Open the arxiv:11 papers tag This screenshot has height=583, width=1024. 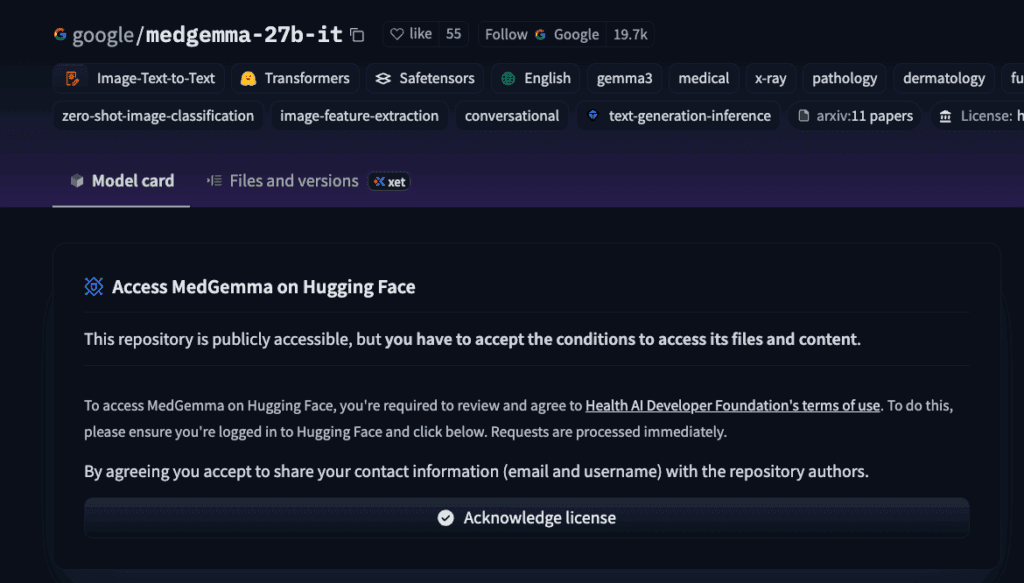point(855,116)
